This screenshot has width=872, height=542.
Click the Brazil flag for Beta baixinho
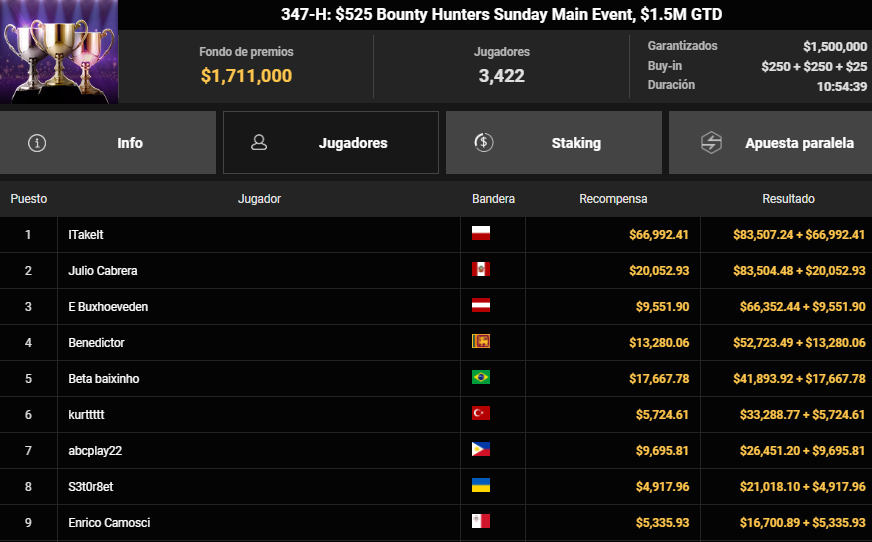click(x=480, y=377)
